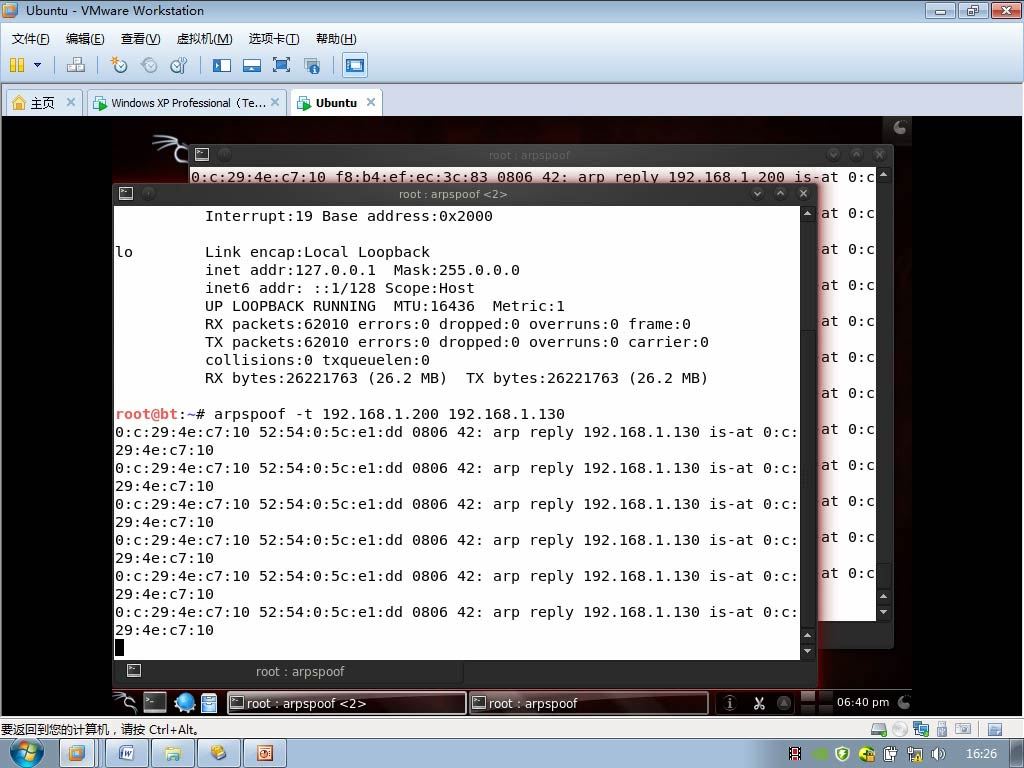Open the power options dropdown arrow next to pause
This screenshot has width=1024, height=768.
coord(37,65)
